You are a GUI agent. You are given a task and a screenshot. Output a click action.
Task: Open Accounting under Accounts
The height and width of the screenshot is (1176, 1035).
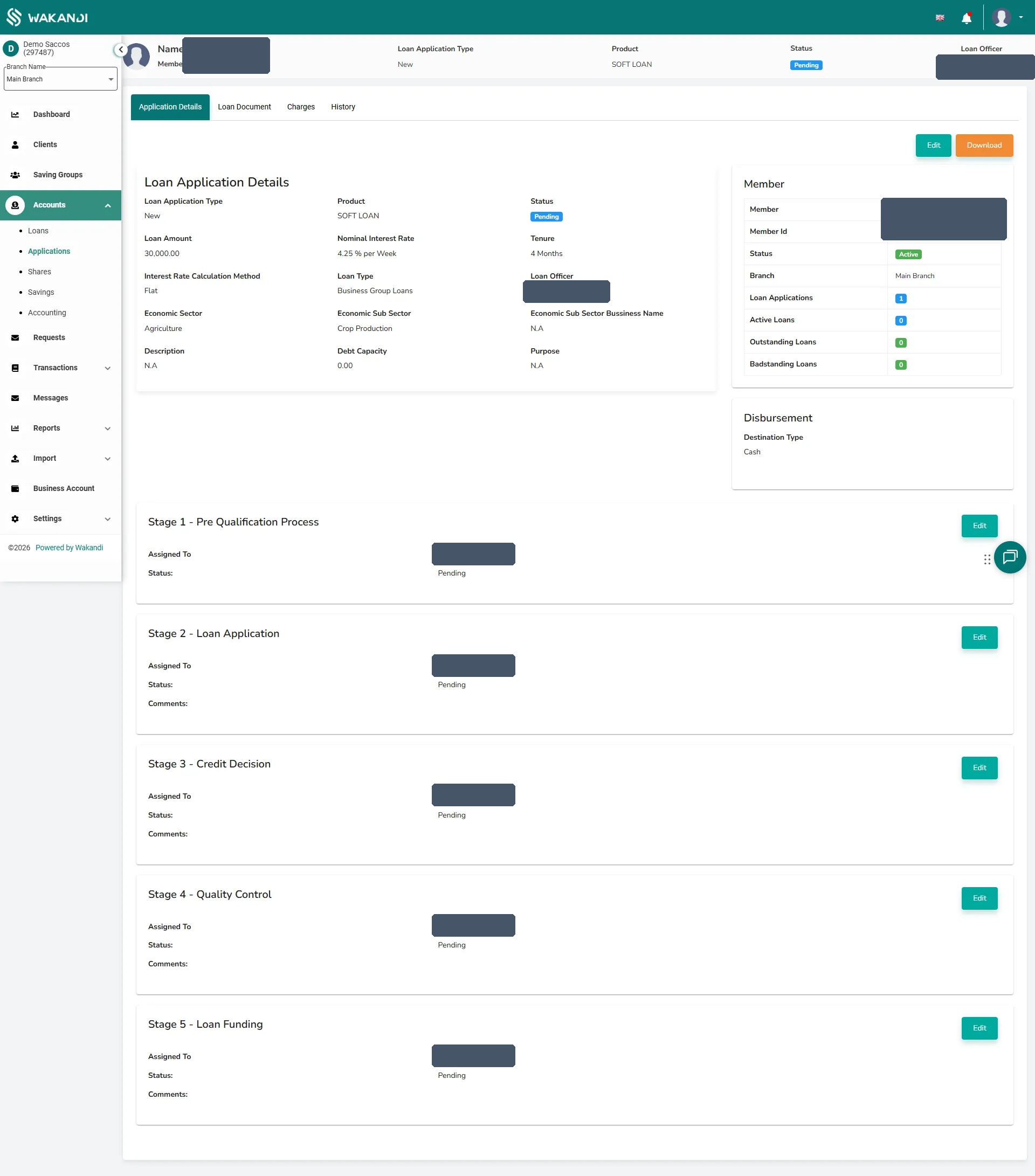click(x=46, y=313)
